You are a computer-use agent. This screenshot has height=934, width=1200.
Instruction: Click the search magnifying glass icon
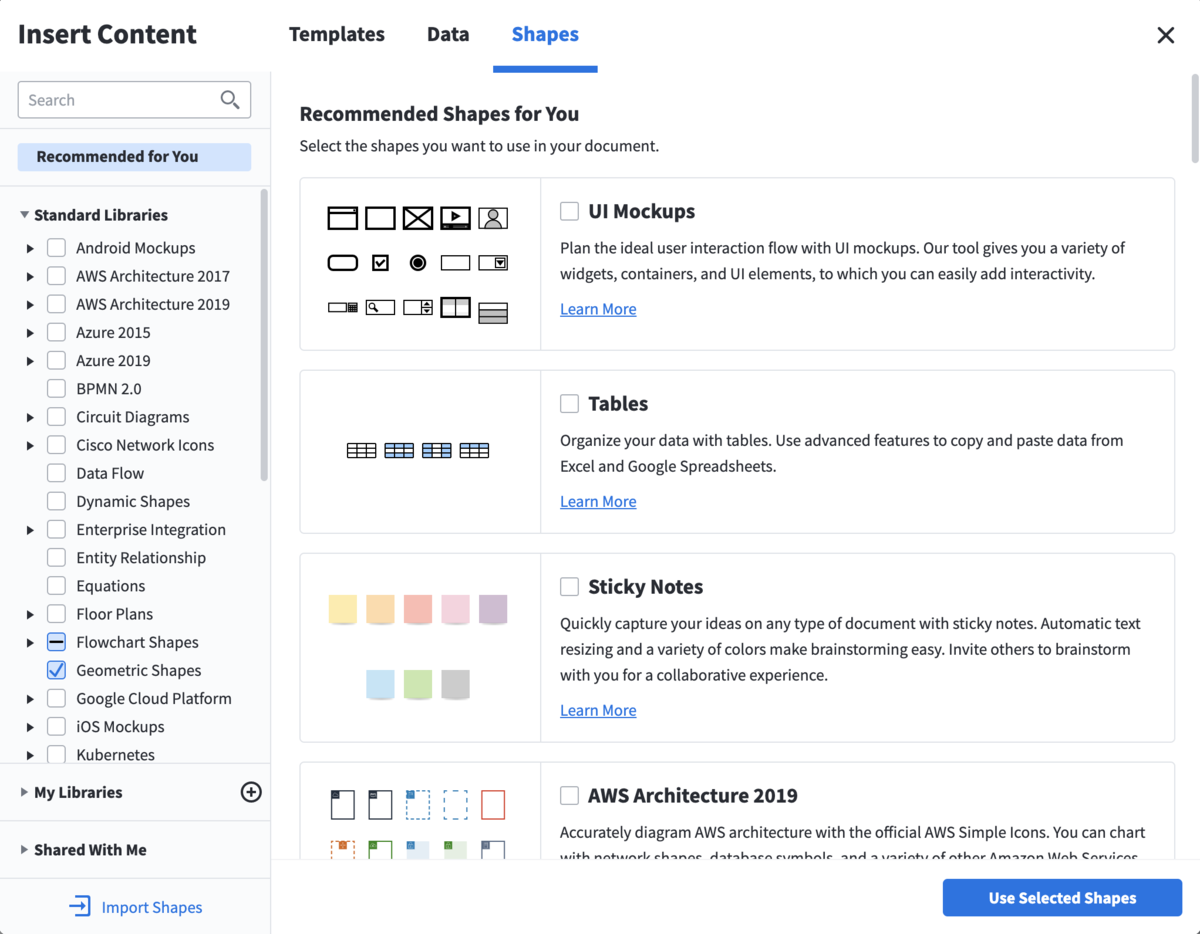230,99
